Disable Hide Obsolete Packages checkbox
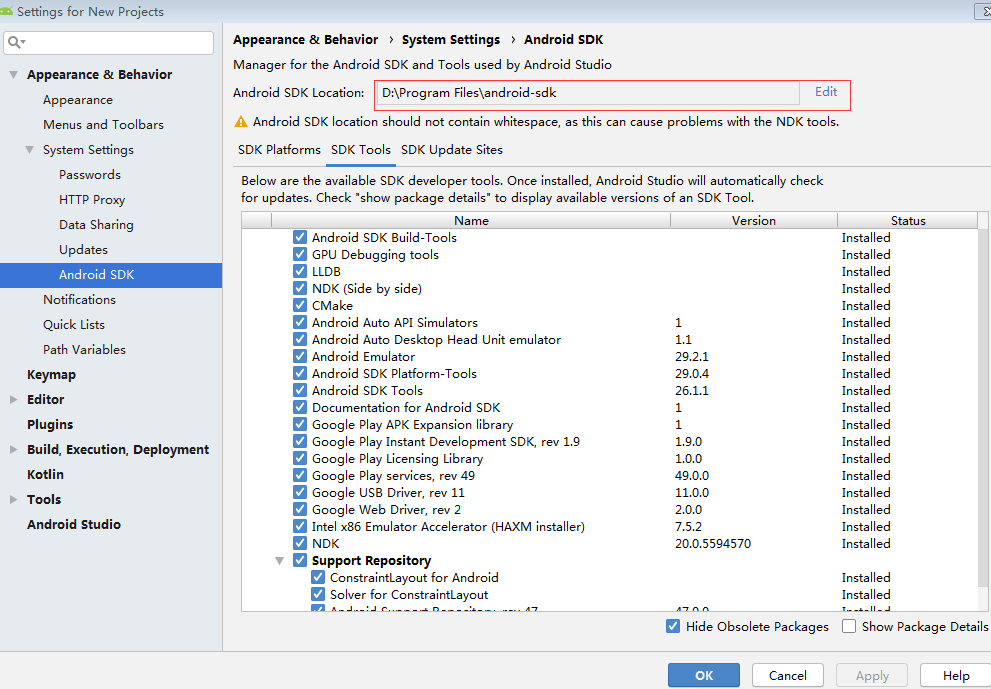This screenshot has width=991, height=689. coord(673,626)
